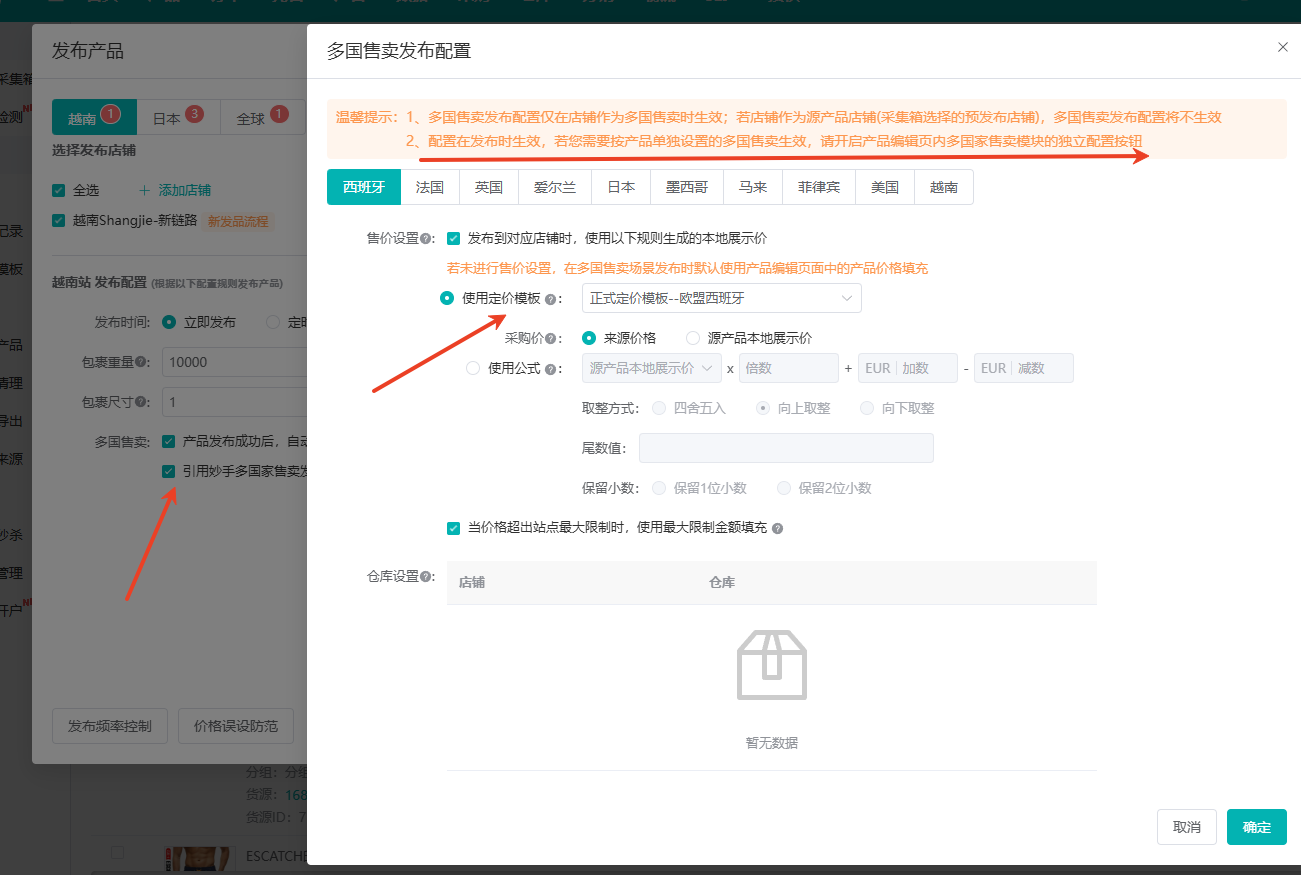Click the help icon after 使用最大限制金额填充

[x=777, y=528]
